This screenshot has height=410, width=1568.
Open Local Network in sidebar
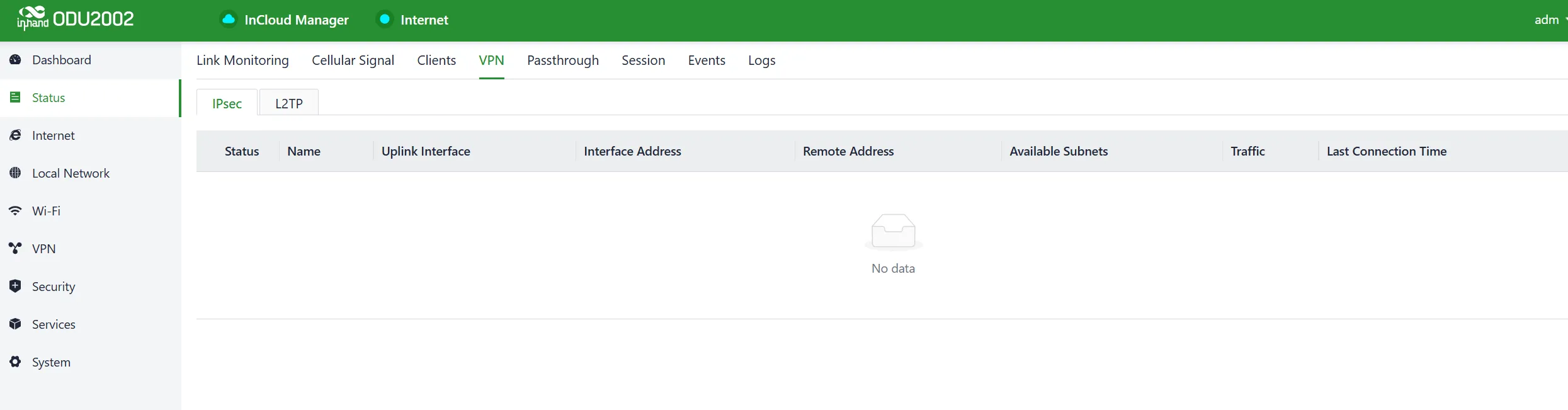coord(91,173)
